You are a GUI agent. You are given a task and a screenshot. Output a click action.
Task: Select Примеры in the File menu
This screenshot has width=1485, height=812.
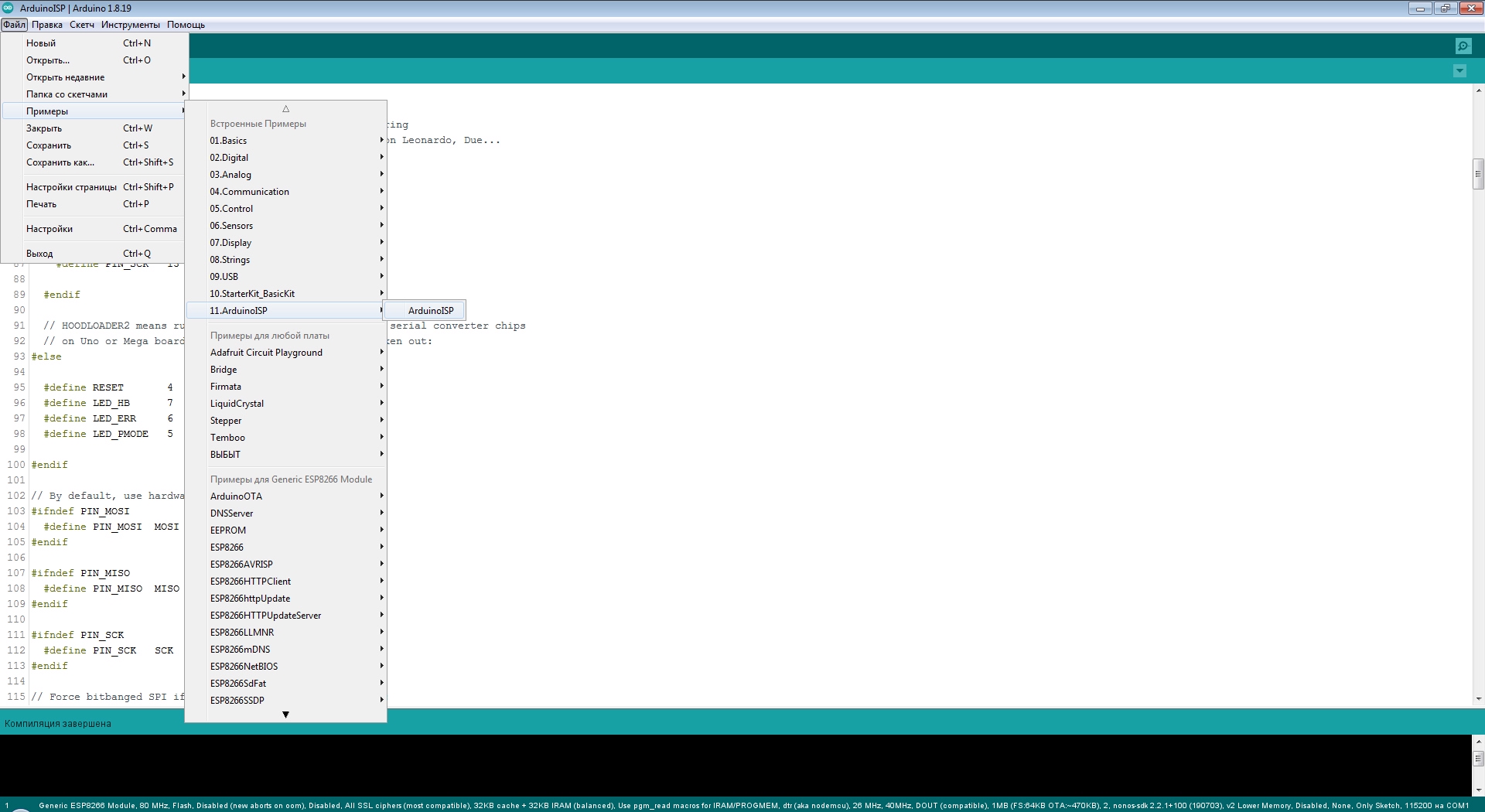[94, 111]
